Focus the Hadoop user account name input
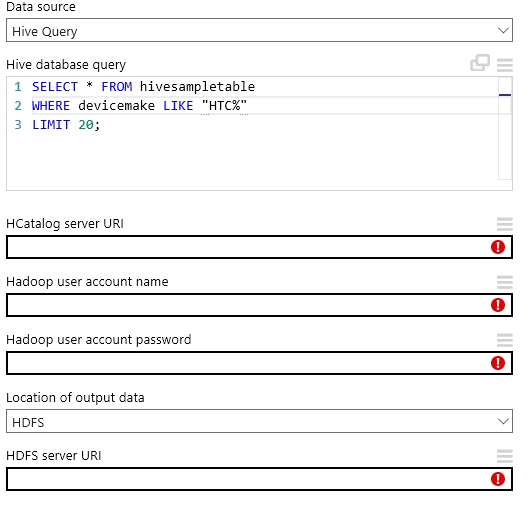The image size is (531, 514). click(259, 305)
